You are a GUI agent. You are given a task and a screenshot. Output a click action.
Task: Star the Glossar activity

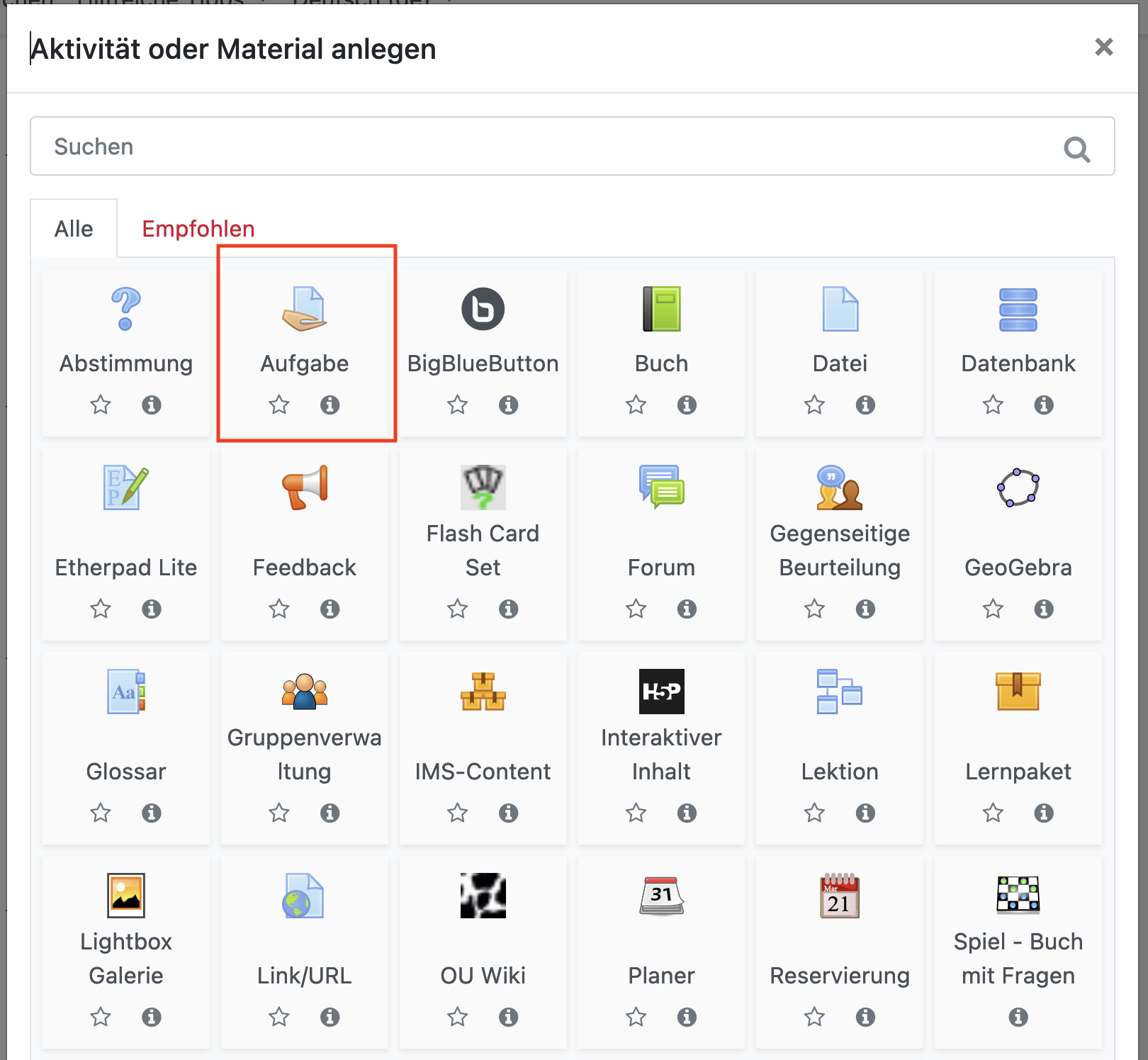101,813
